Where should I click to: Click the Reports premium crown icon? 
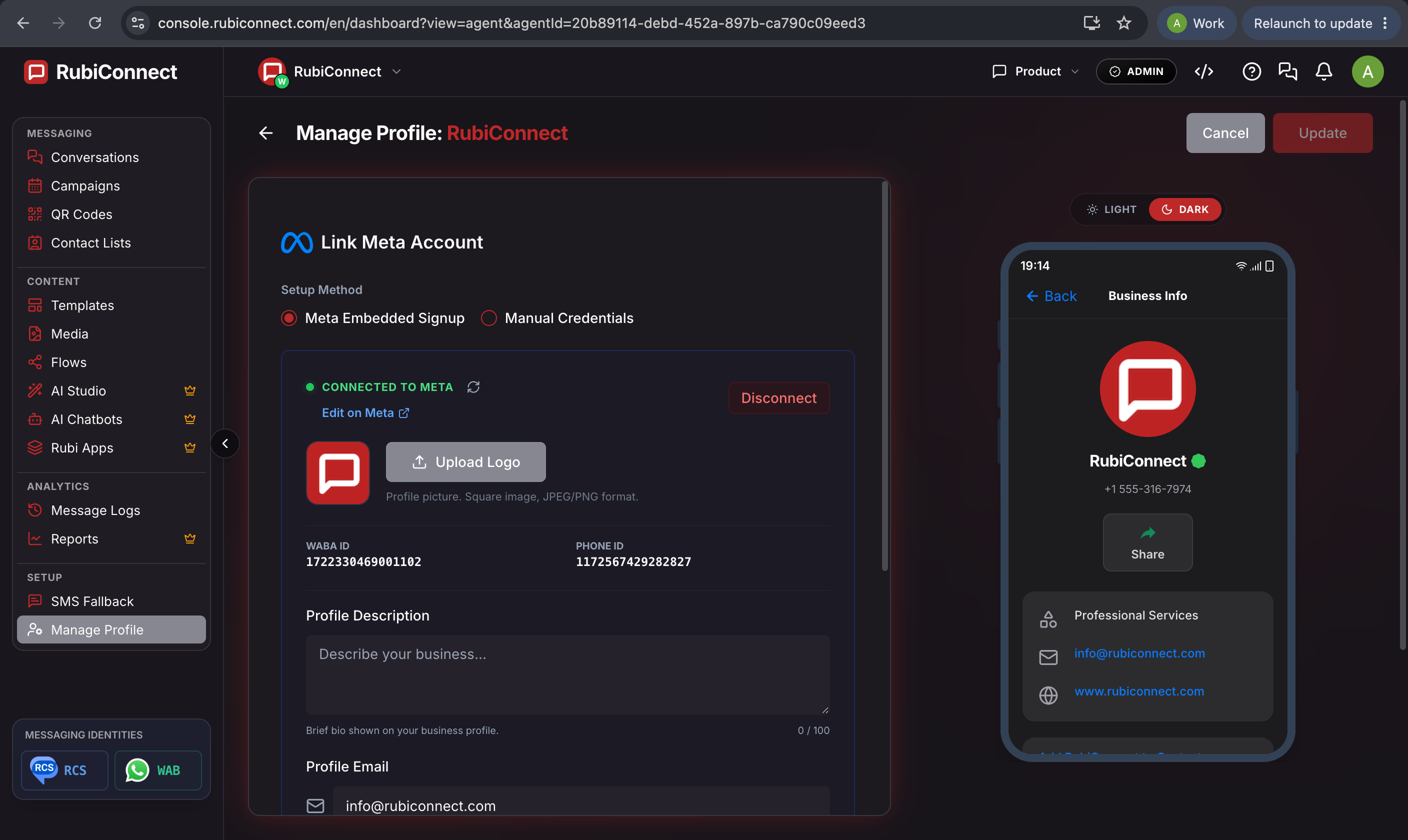190,538
